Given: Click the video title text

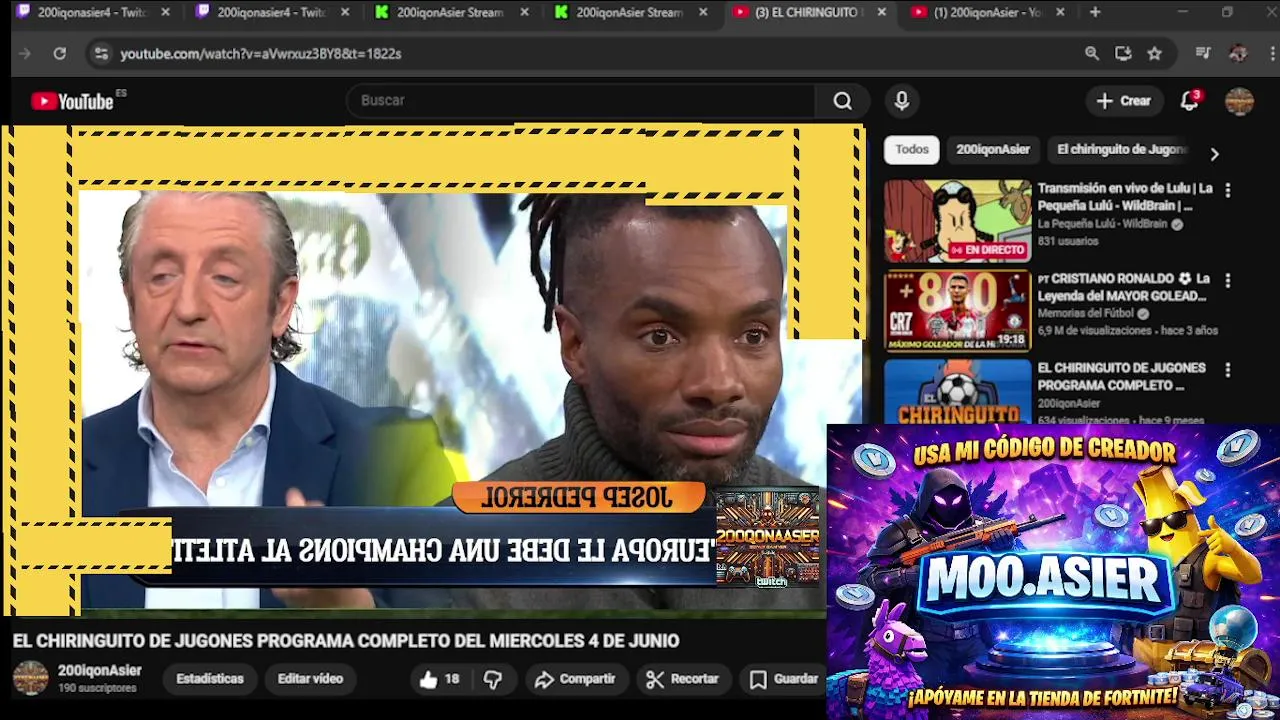Looking at the screenshot, I should (346, 641).
